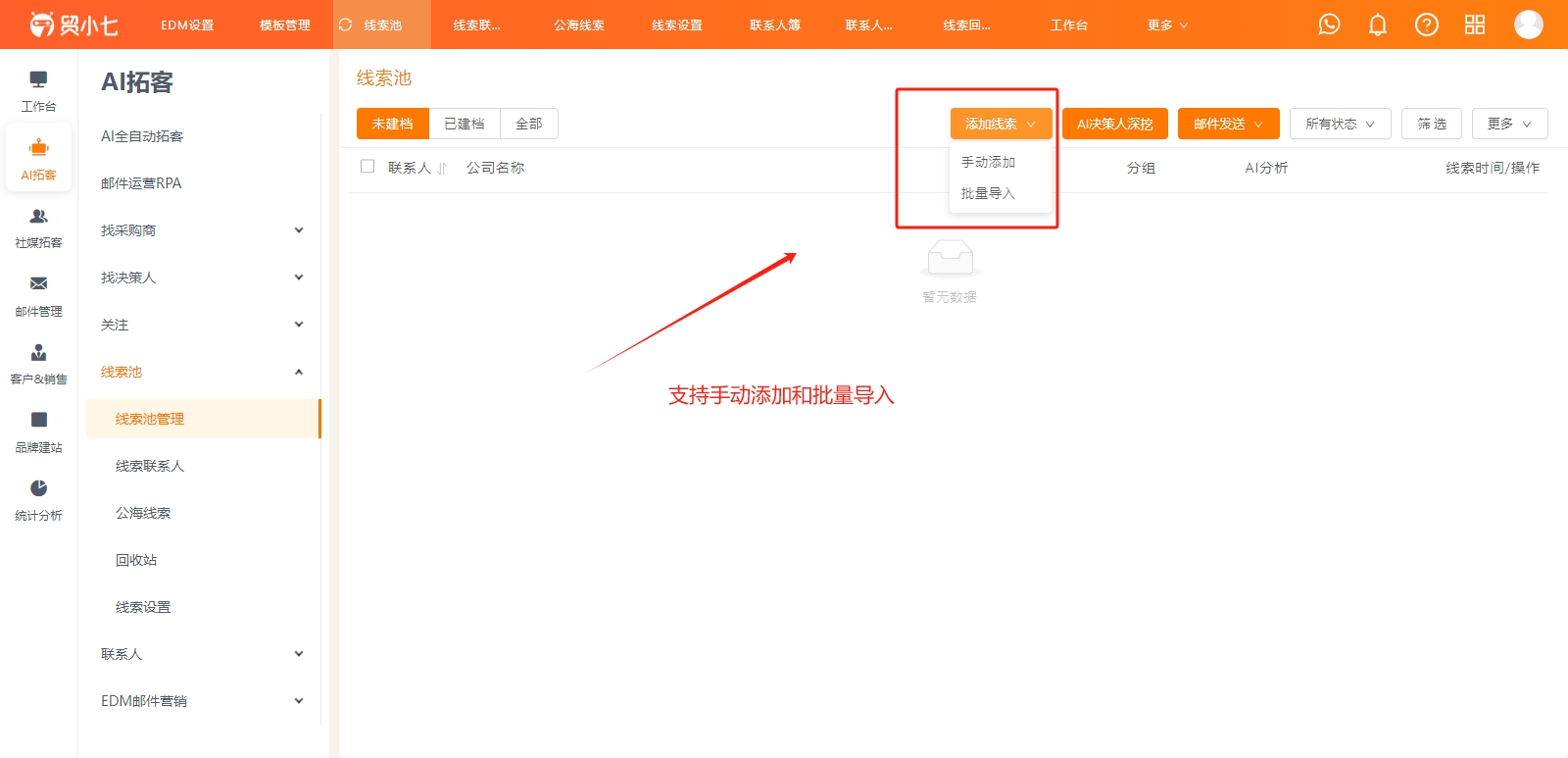
Task: Open AI全自动拓客 in side menu
Action: tap(203, 136)
